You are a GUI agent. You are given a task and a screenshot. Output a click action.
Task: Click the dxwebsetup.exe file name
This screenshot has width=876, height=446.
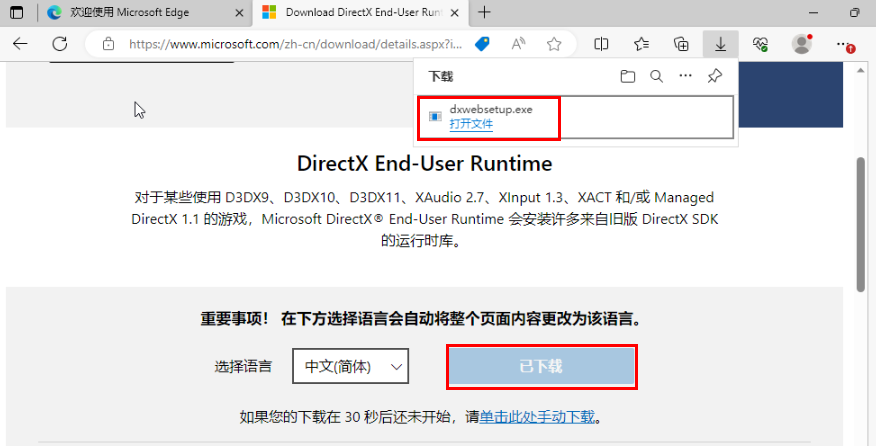point(491,110)
